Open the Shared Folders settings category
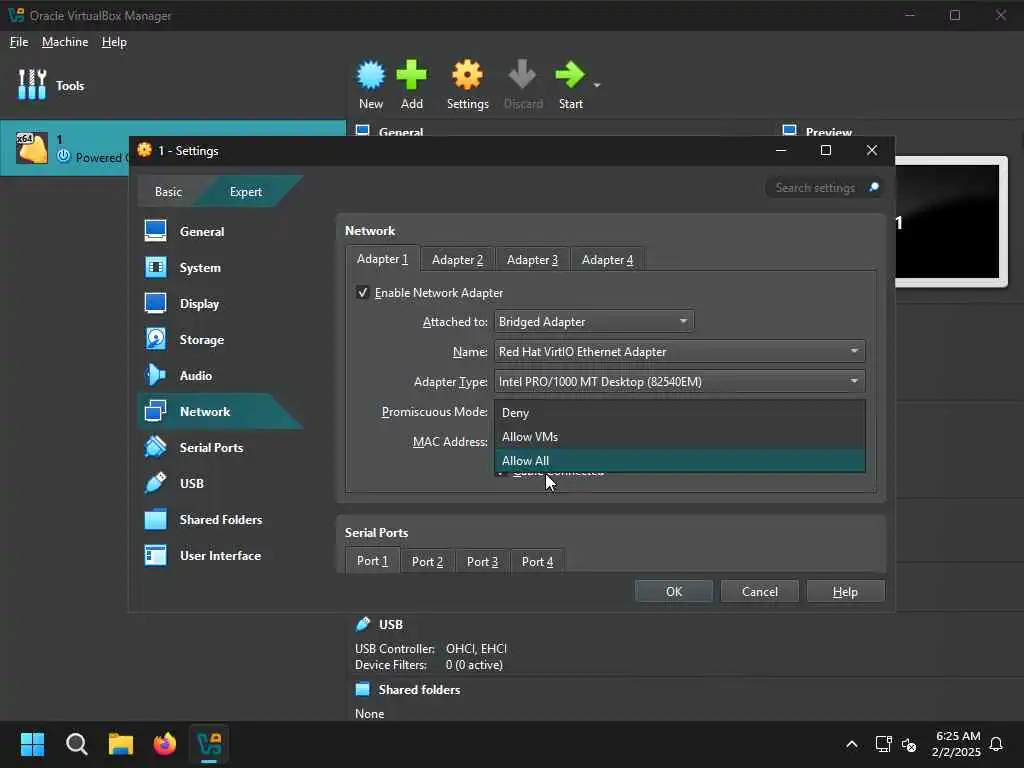 [219, 519]
